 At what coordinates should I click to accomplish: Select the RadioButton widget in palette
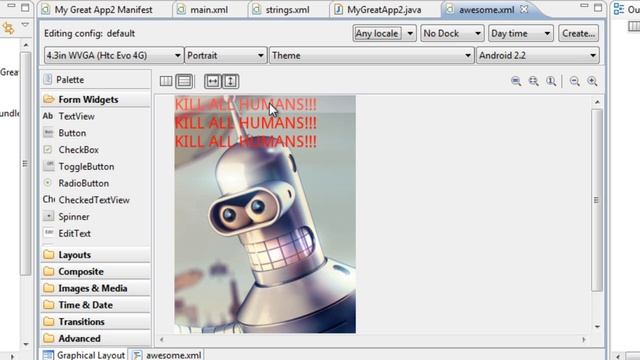coord(83,183)
